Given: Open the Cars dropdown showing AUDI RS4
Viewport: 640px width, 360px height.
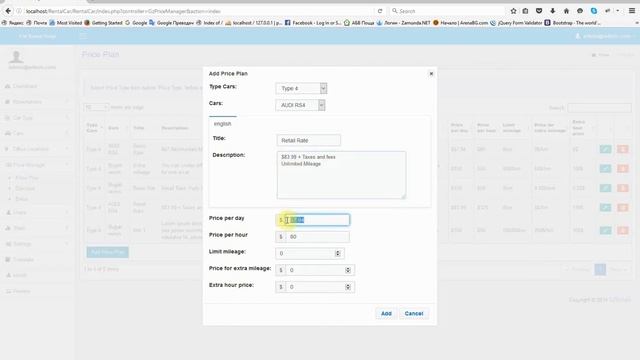Looking at the screenshot, I should click(300, 105).
